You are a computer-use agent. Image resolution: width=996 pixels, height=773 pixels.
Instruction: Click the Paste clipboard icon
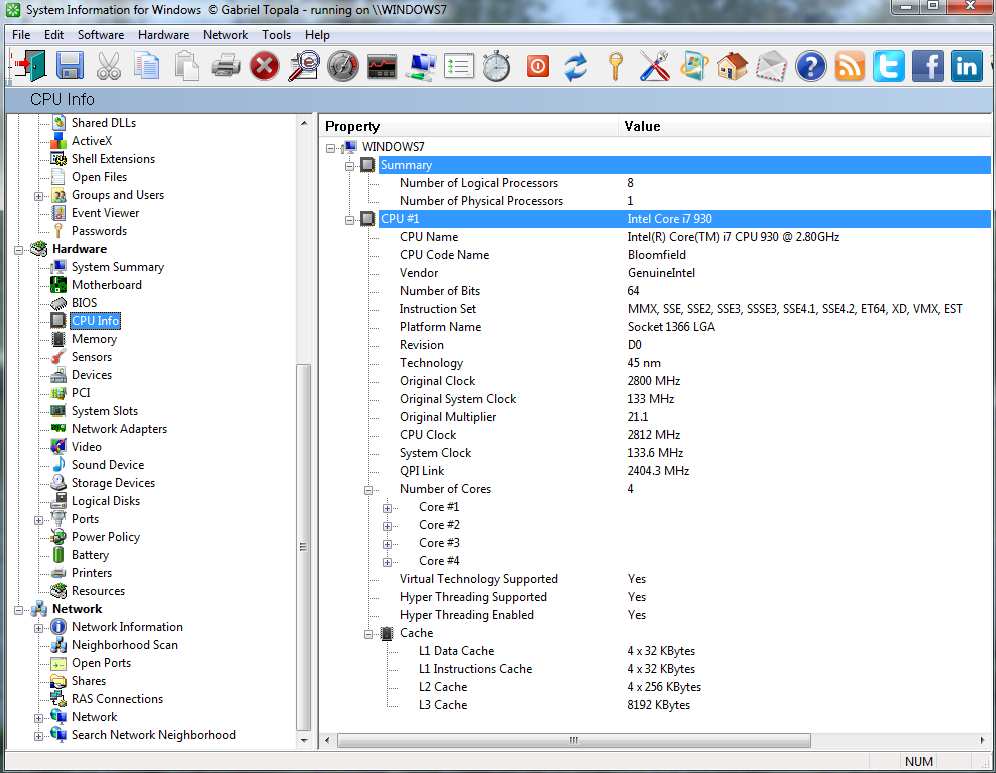coord(187,65)
